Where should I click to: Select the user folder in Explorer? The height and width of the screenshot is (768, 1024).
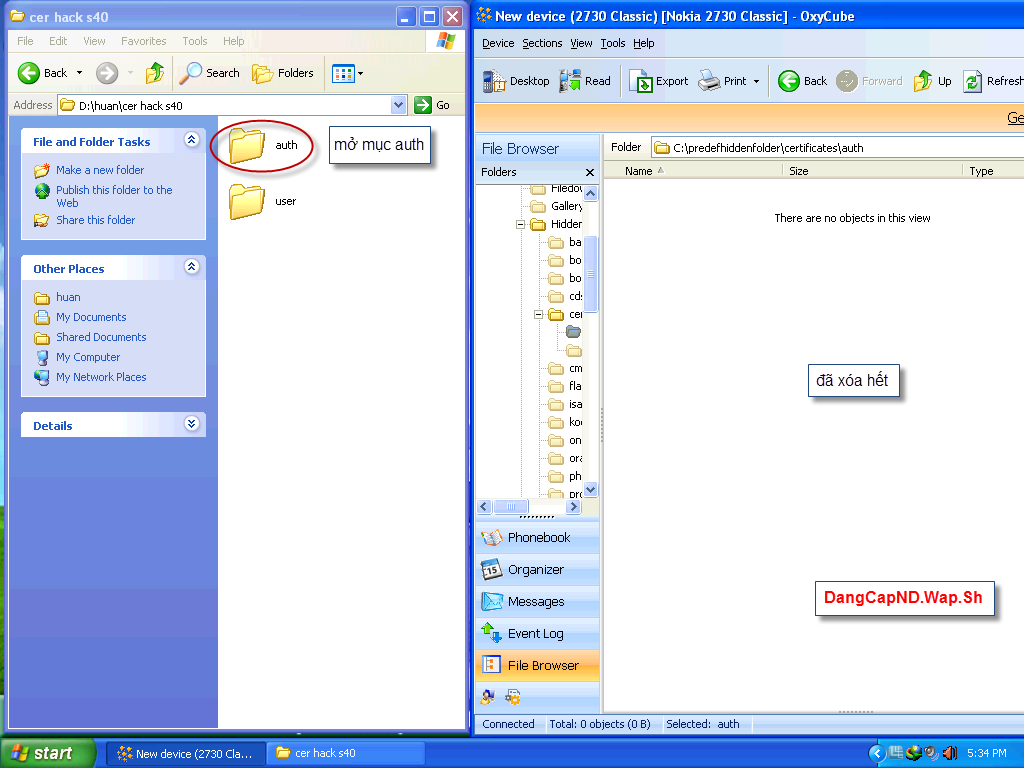point(263,201)
